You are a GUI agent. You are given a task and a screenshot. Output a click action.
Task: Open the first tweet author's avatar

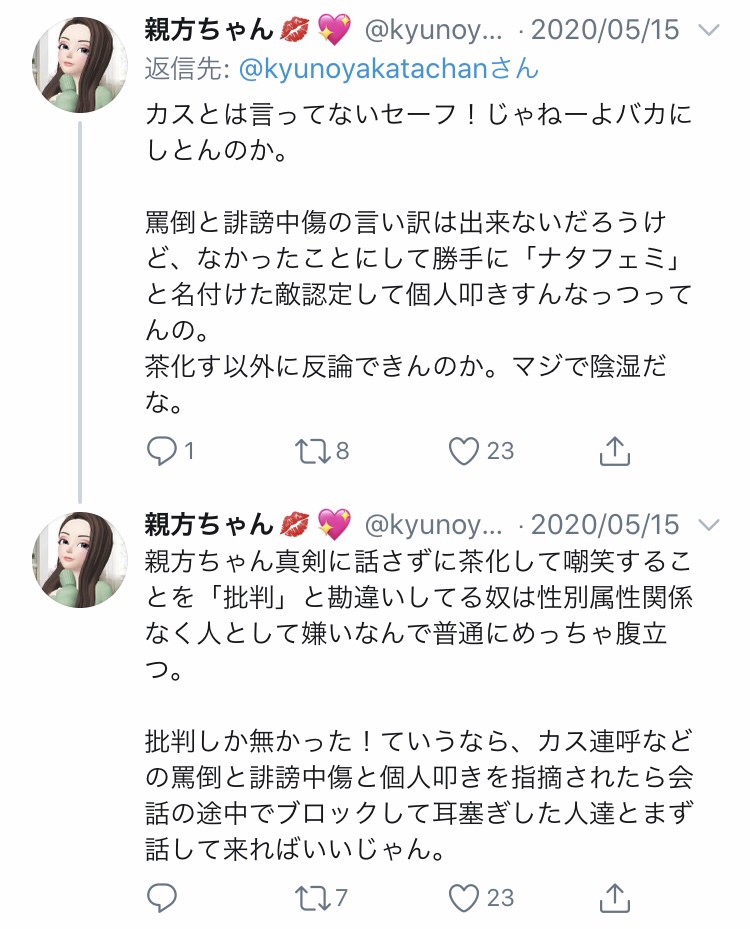tap(79, 65)
